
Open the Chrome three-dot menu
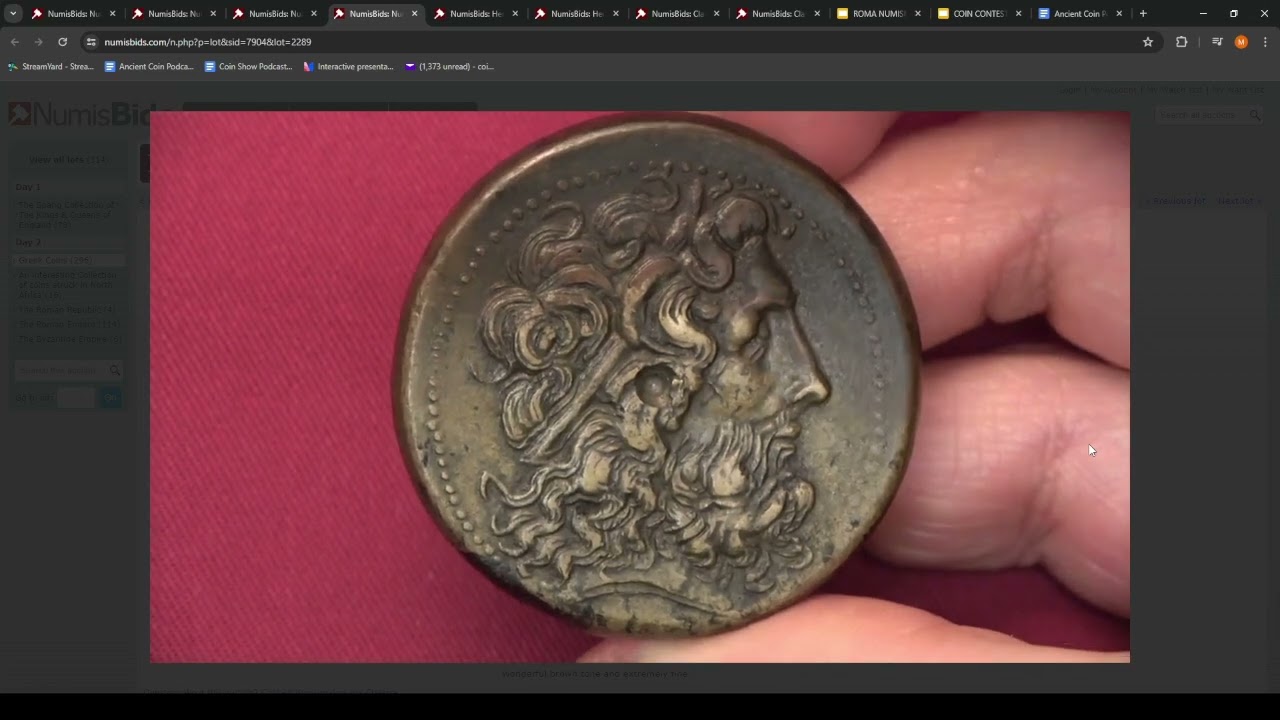pos(1265,42)
